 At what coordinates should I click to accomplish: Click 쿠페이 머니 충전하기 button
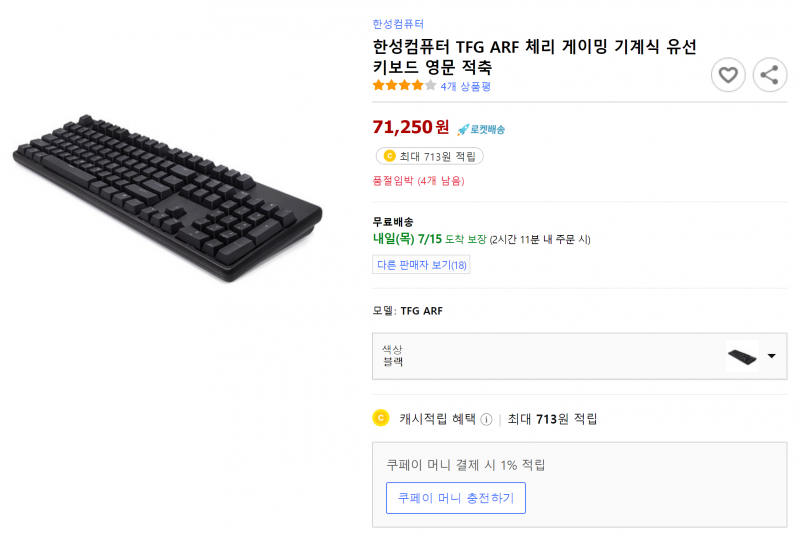point(456,498)
